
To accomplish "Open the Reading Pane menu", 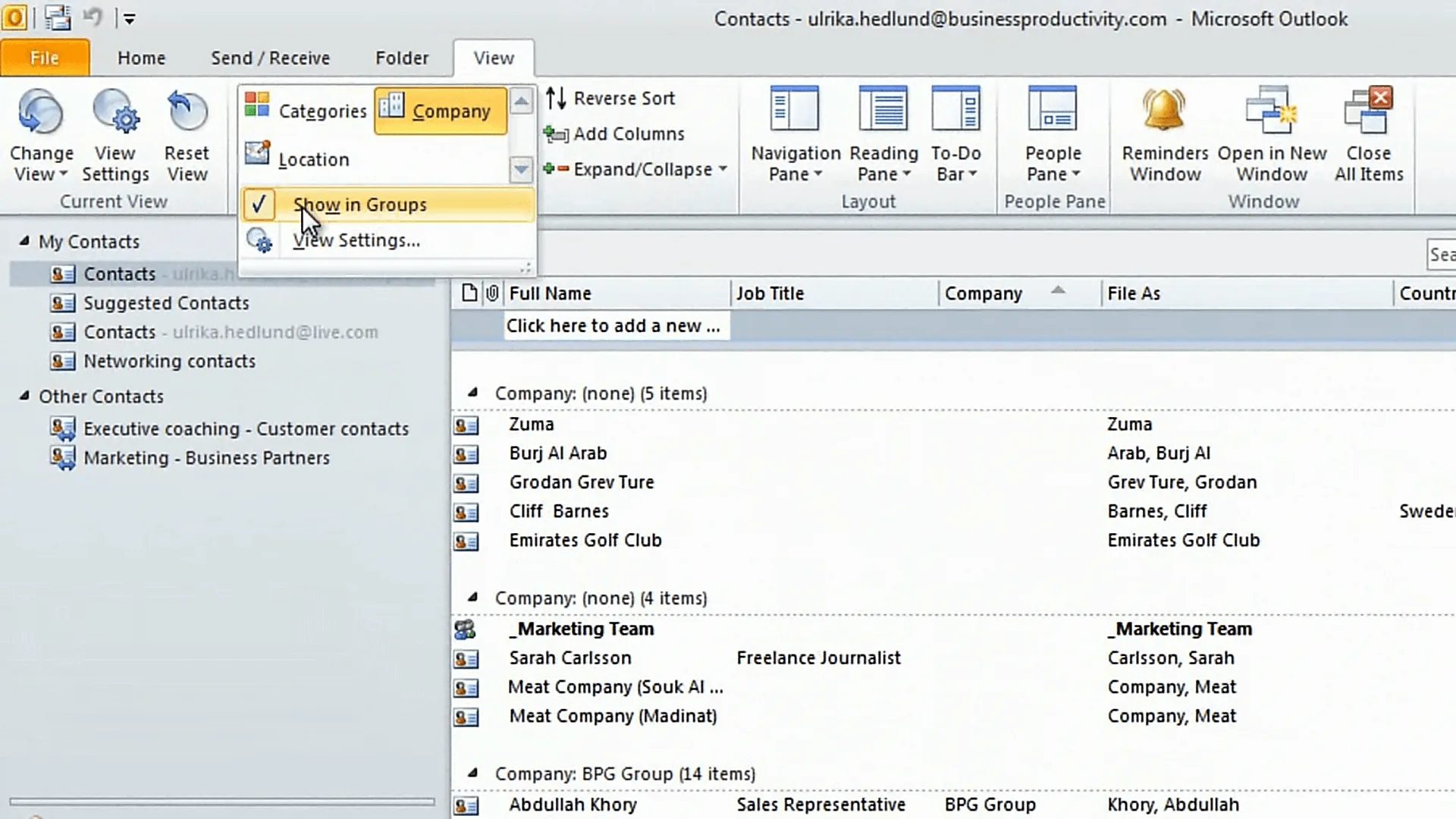I will (x=883, y=135).
